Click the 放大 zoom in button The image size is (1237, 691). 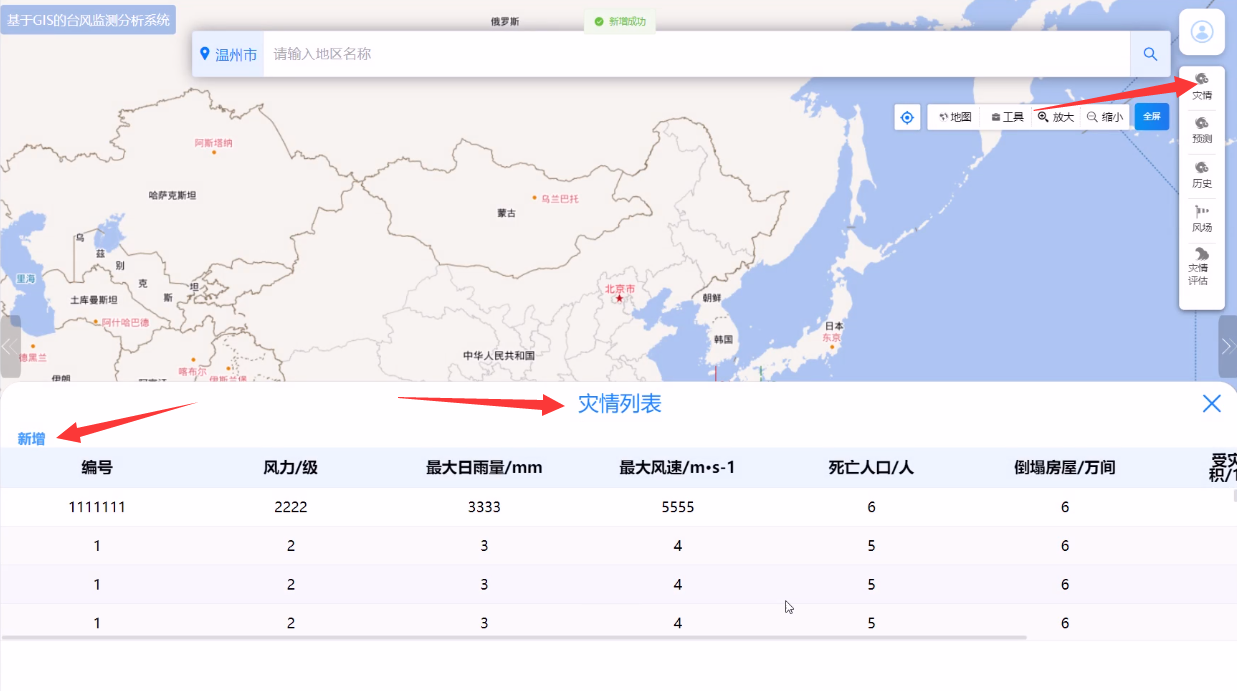1056,117
